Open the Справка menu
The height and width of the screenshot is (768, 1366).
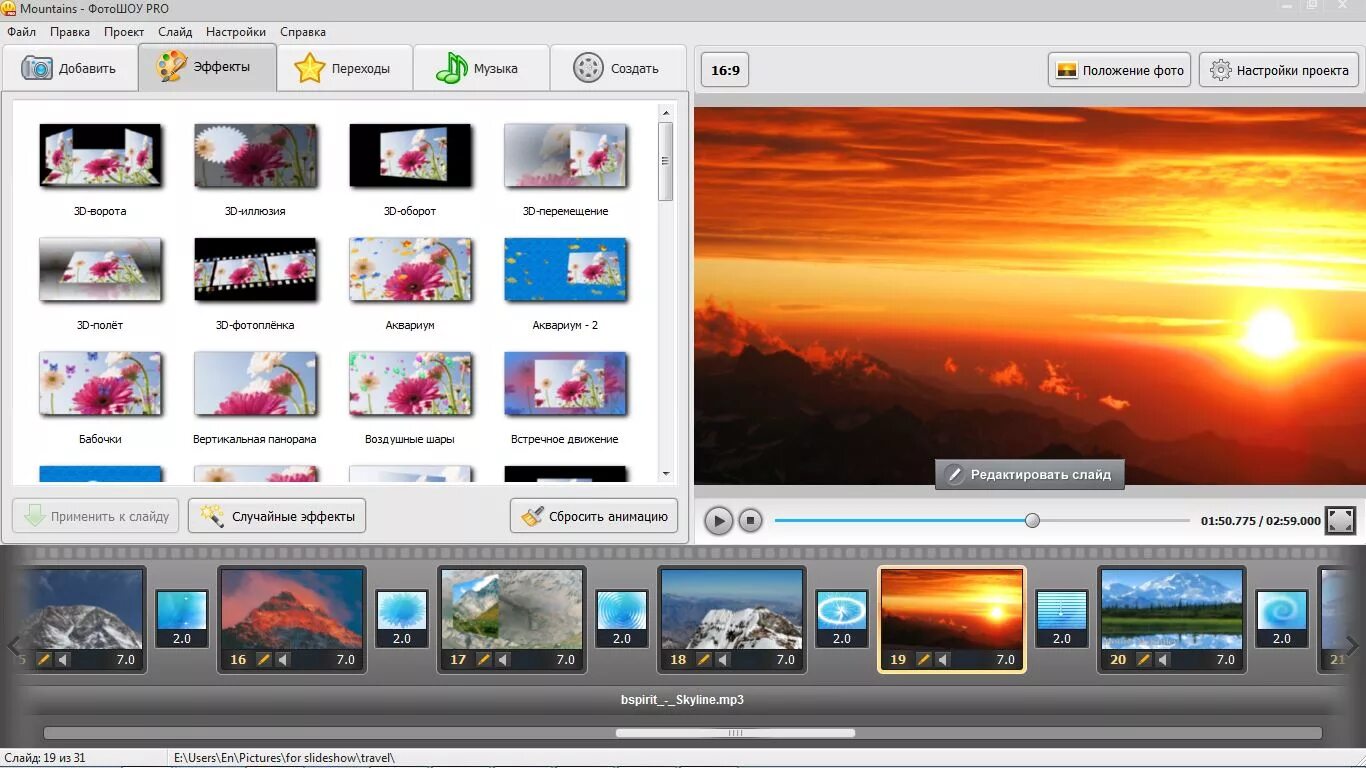tap(303, 32)
